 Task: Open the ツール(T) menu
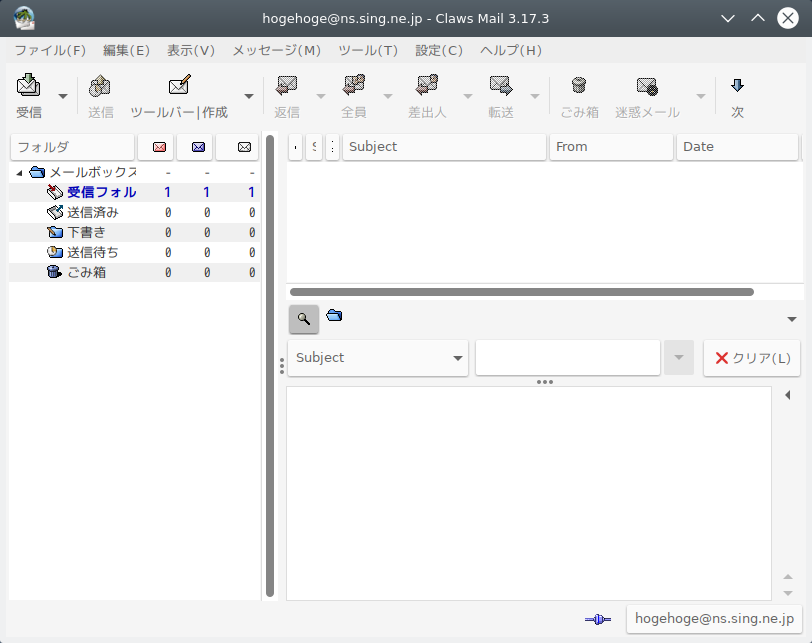[x=368, y=50]
